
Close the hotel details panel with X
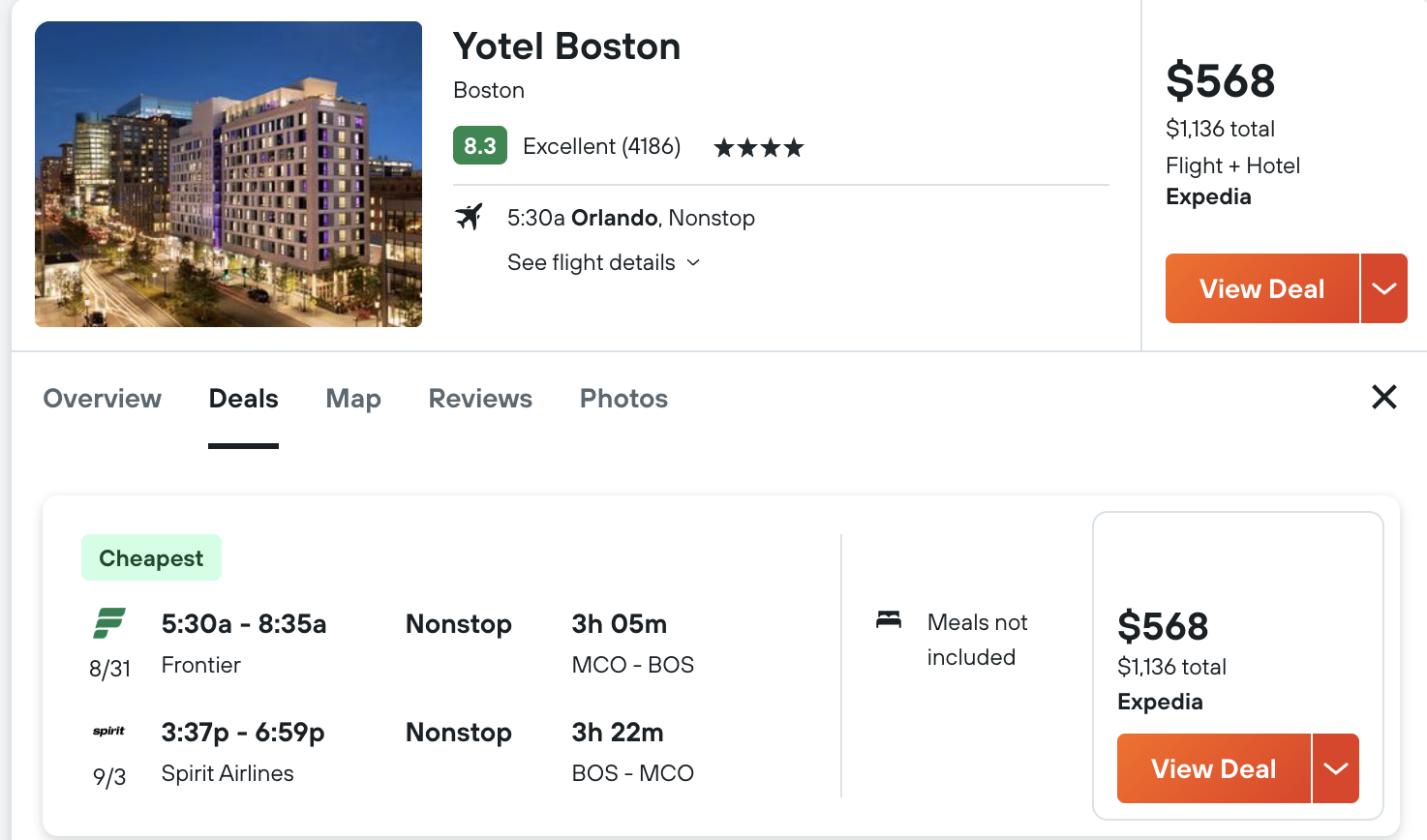[x=1384, y=397]
